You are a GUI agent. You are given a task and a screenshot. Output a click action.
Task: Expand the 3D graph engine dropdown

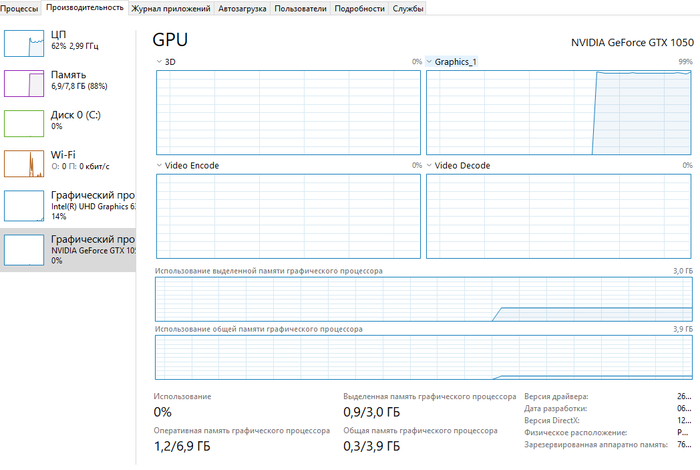(x=160, y=62)
